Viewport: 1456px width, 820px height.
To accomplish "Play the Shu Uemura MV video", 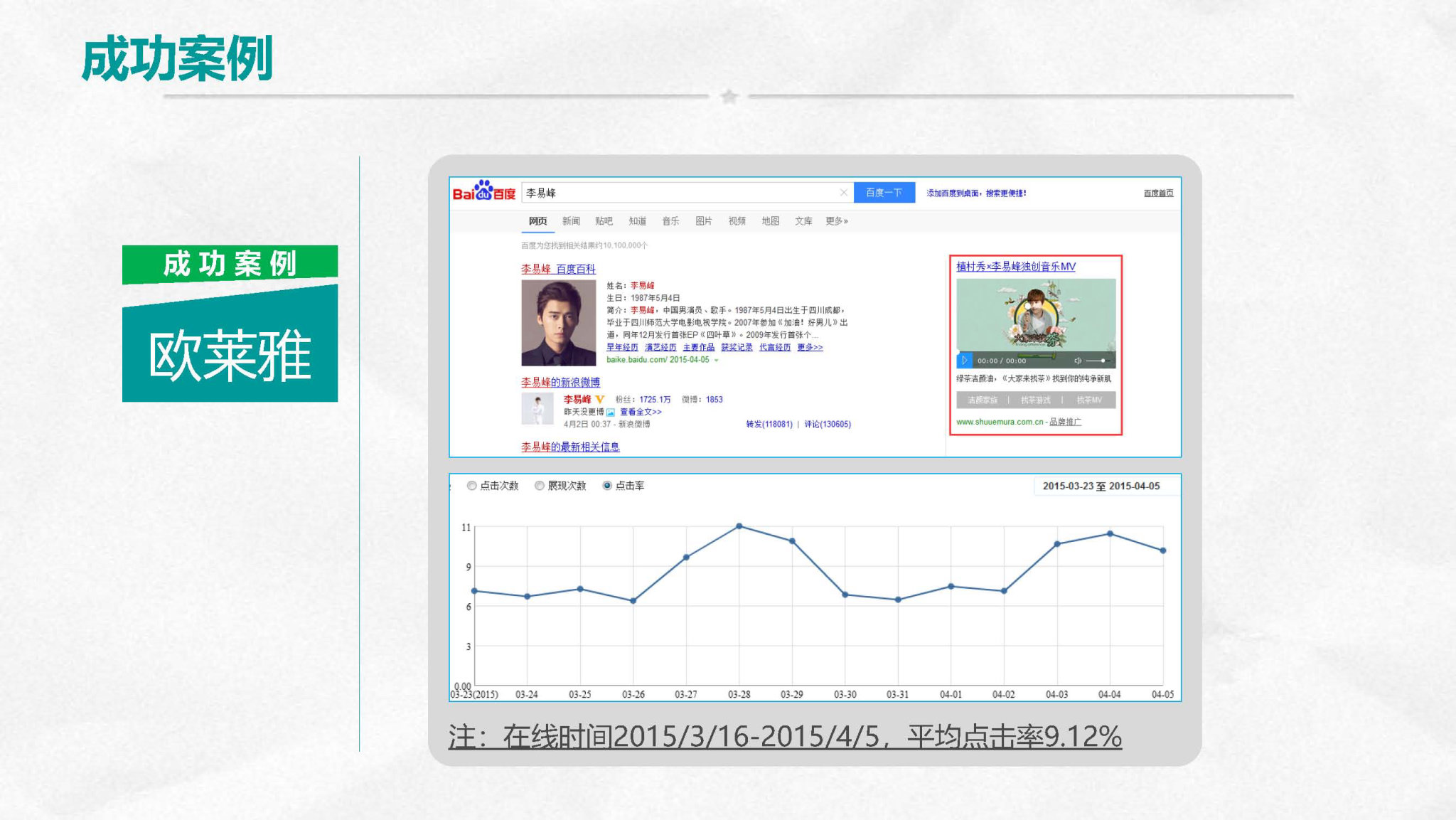I will [964, 361].
